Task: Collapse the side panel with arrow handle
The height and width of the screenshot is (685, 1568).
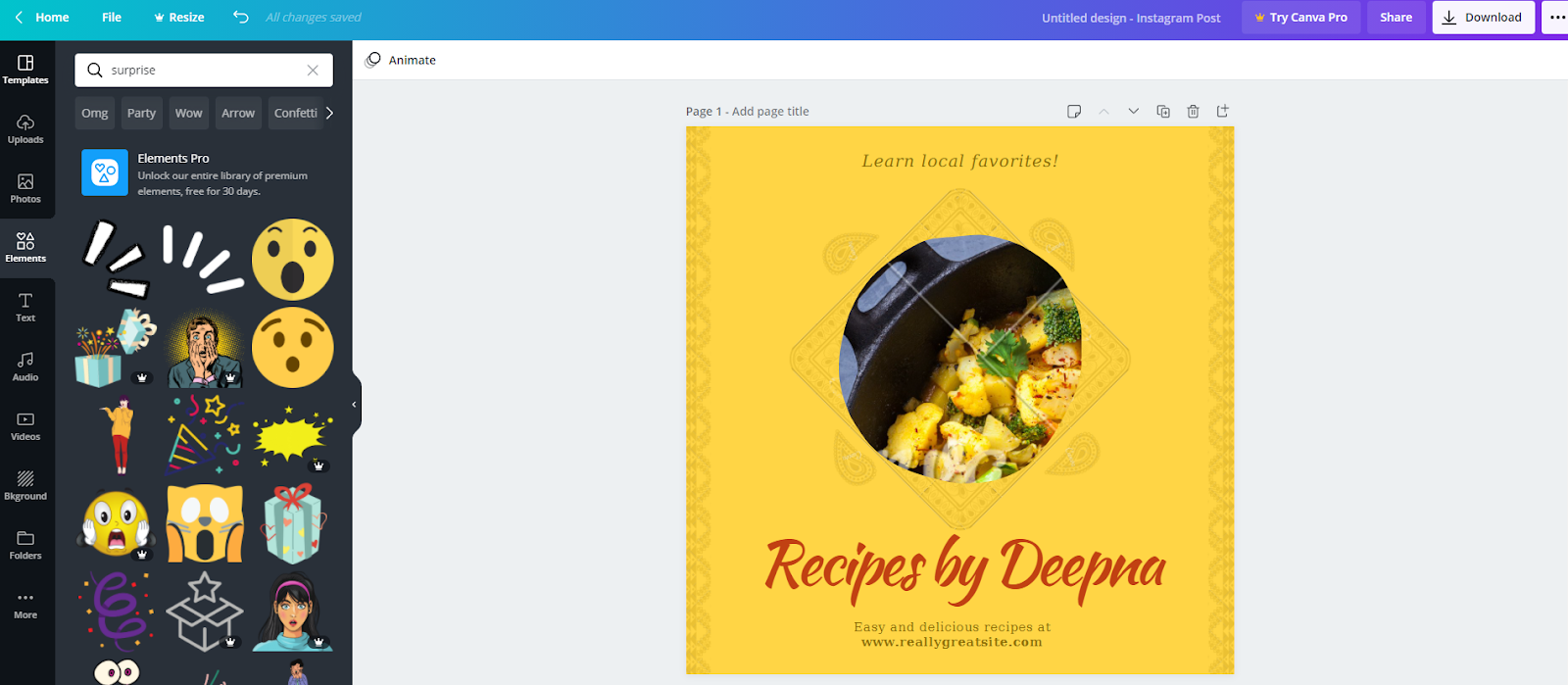Action: click(x=355, y=404)
